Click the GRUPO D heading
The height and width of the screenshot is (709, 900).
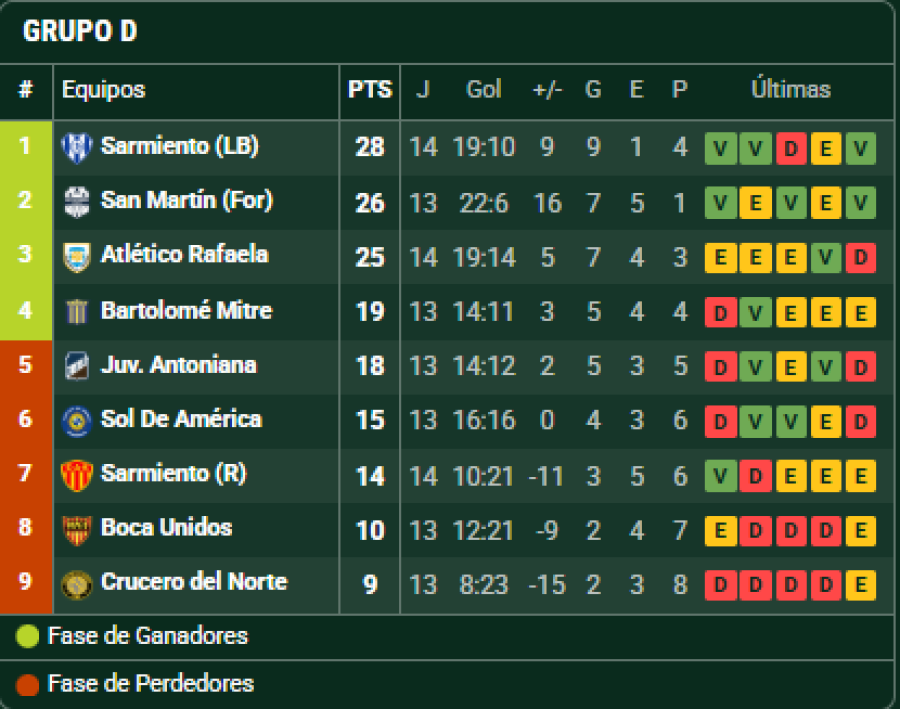[x=80, y=32]
